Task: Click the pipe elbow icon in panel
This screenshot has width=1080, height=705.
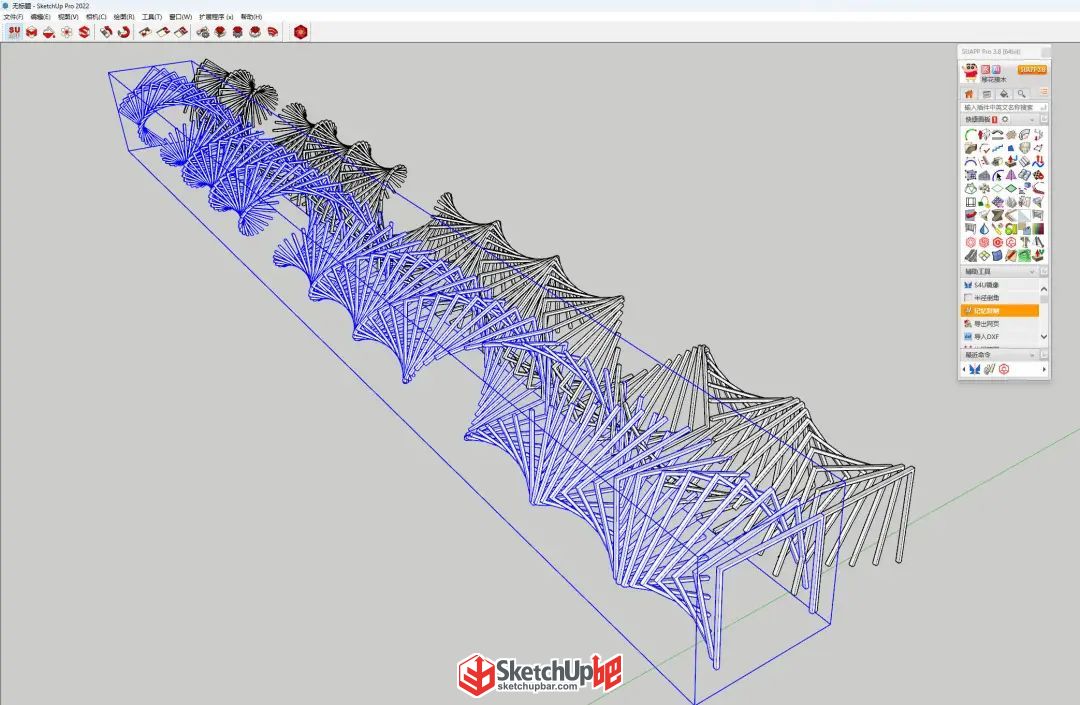Action: [1024, 134]
